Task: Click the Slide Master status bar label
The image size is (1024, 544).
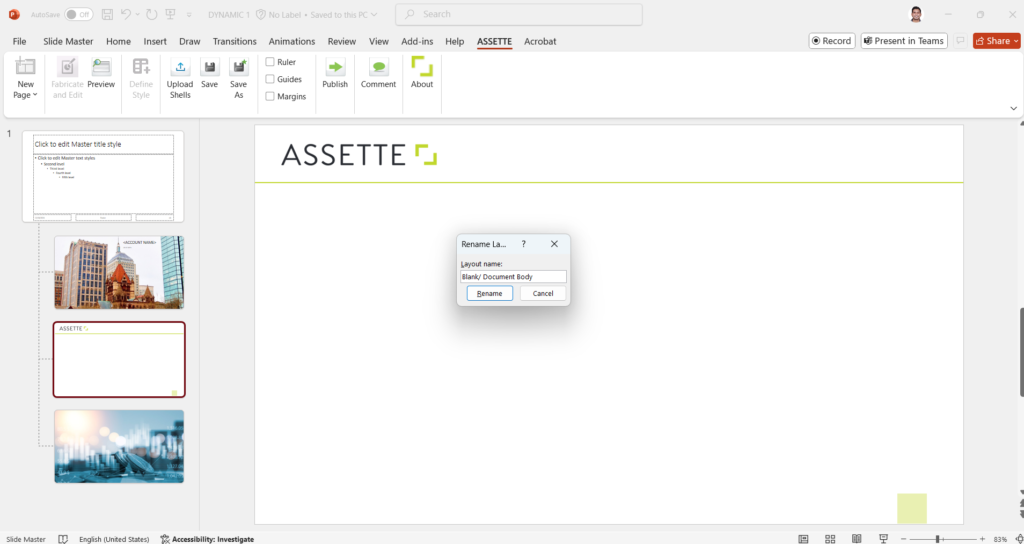Action: [x=26, y=539]
